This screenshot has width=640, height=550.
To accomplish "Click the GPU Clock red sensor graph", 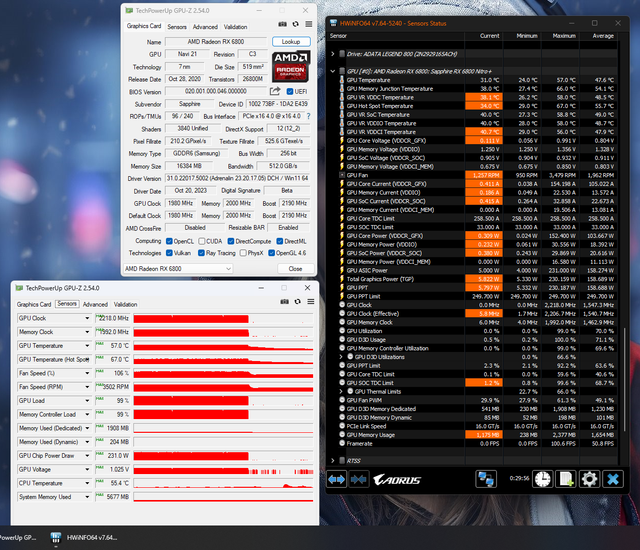I will tap(223, 319).
